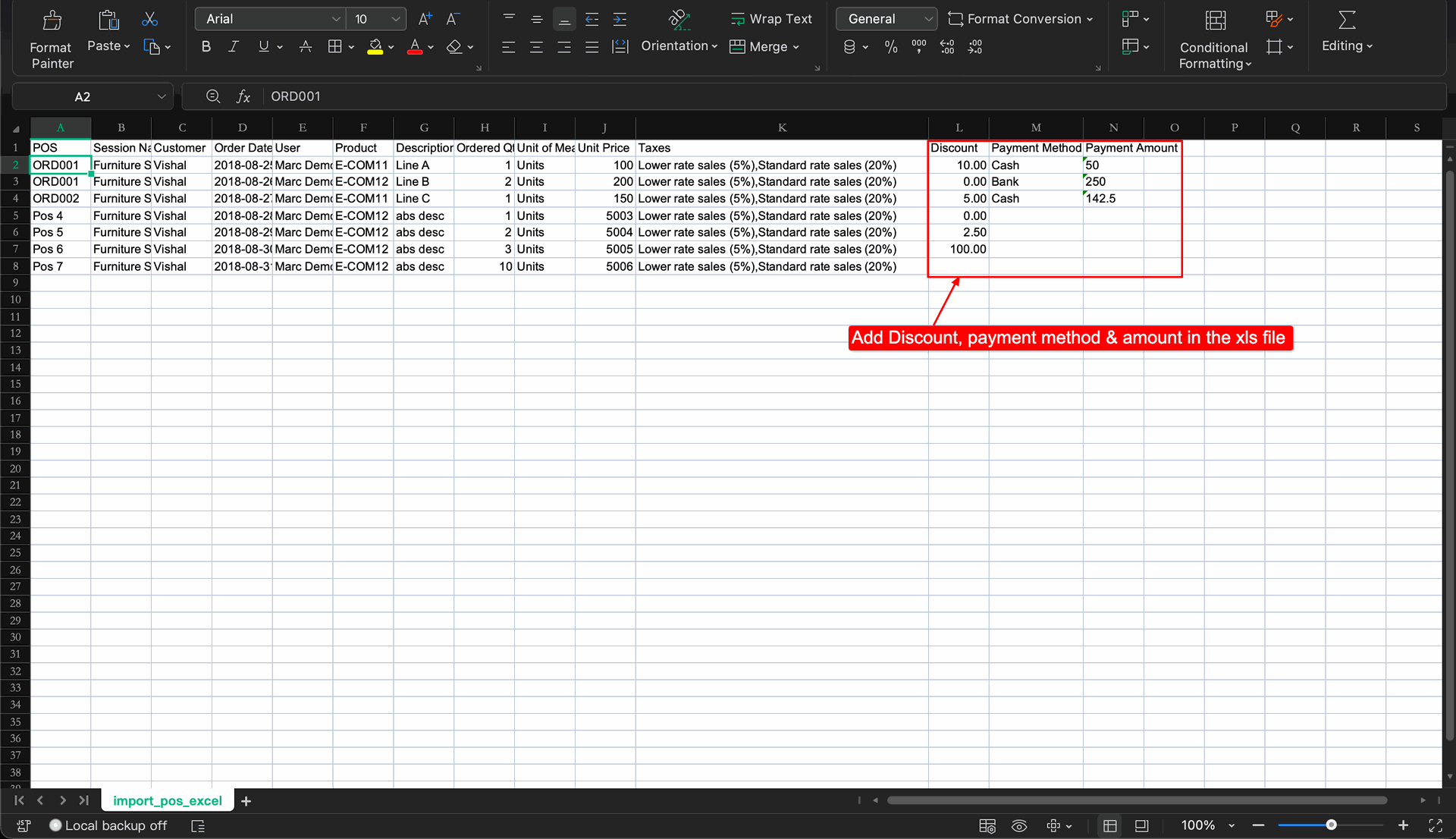Click the zoom in plus button
This screenshot has height=839, width=1456.
point(1403,825)
